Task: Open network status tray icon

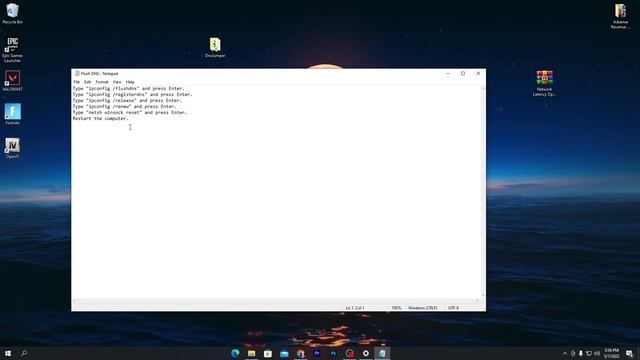Action: [x=589, y=353]
